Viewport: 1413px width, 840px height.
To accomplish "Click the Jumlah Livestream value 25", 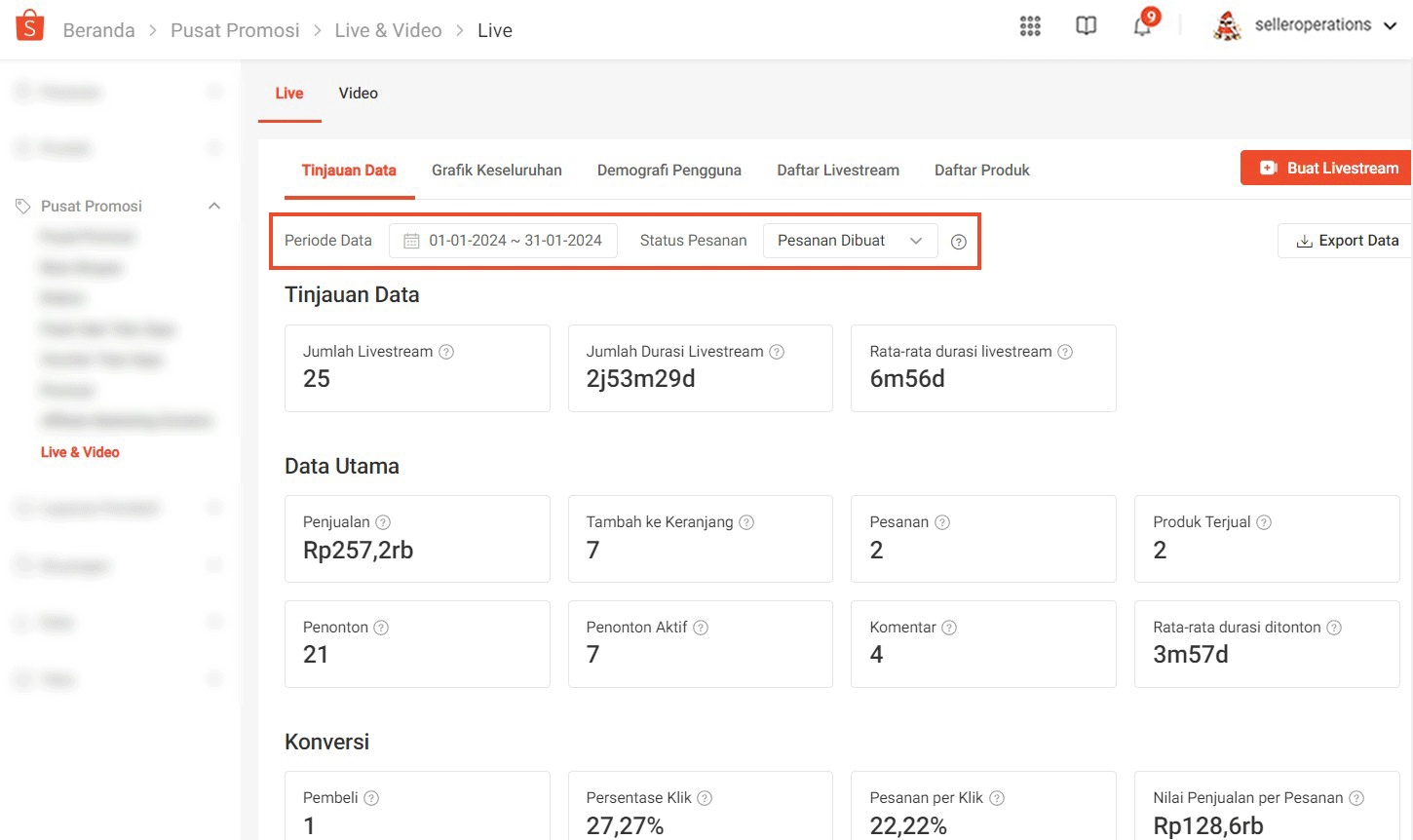I will point(317,379).
